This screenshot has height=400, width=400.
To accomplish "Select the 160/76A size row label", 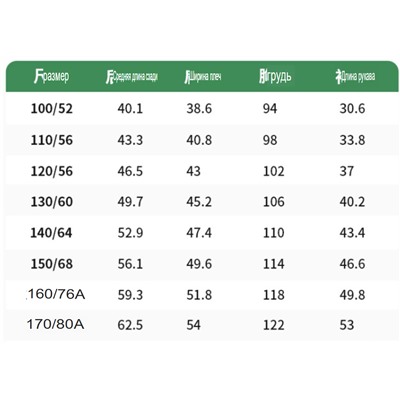I will 57,295.
